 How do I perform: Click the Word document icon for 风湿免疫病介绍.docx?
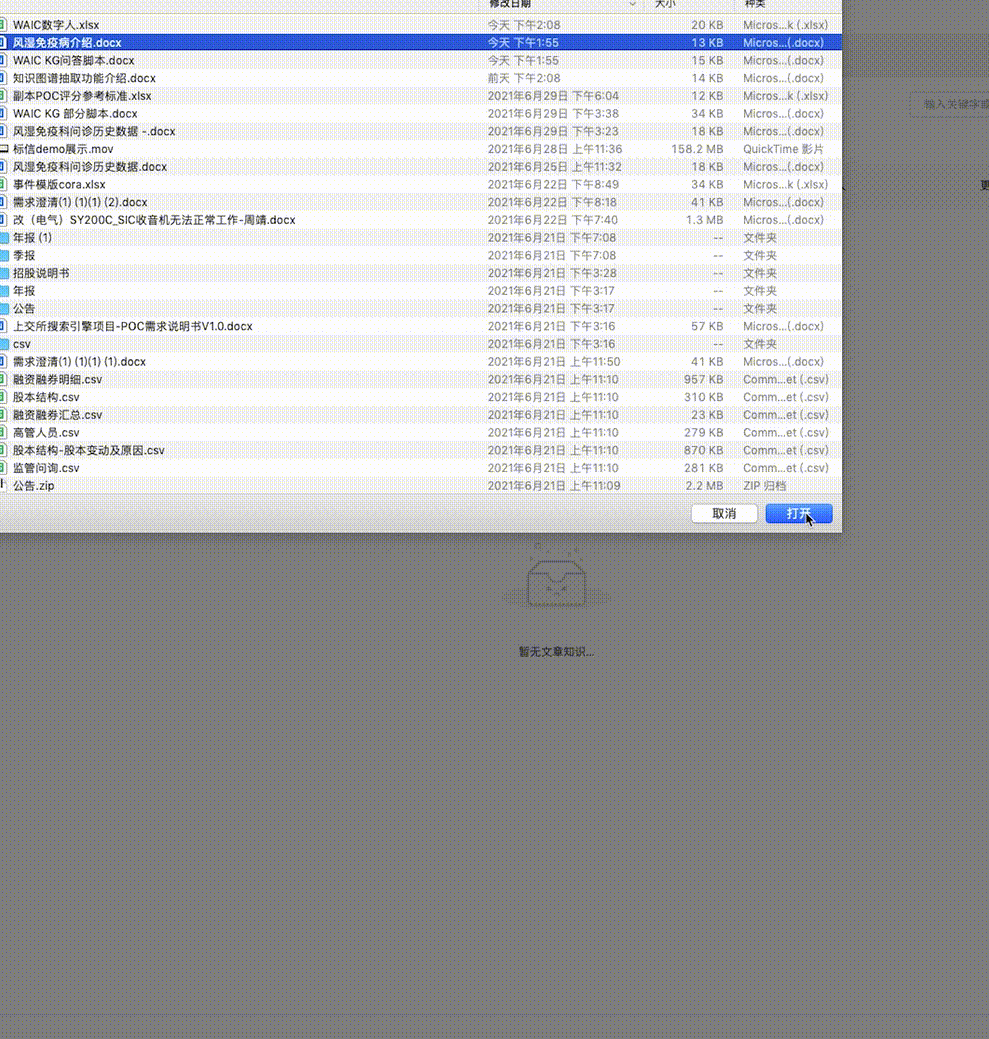[x=4, y=43]
